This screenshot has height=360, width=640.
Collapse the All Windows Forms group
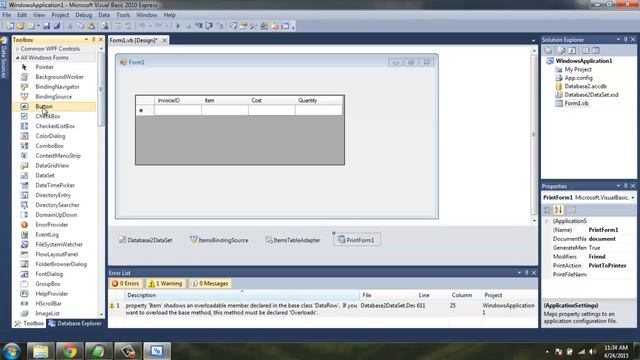tap(18, 58)
